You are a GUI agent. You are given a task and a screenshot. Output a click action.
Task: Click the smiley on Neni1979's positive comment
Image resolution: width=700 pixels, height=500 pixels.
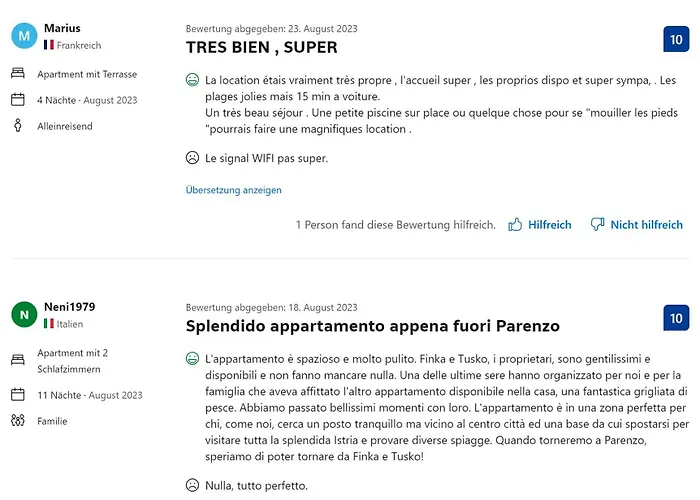coord(193,358)
